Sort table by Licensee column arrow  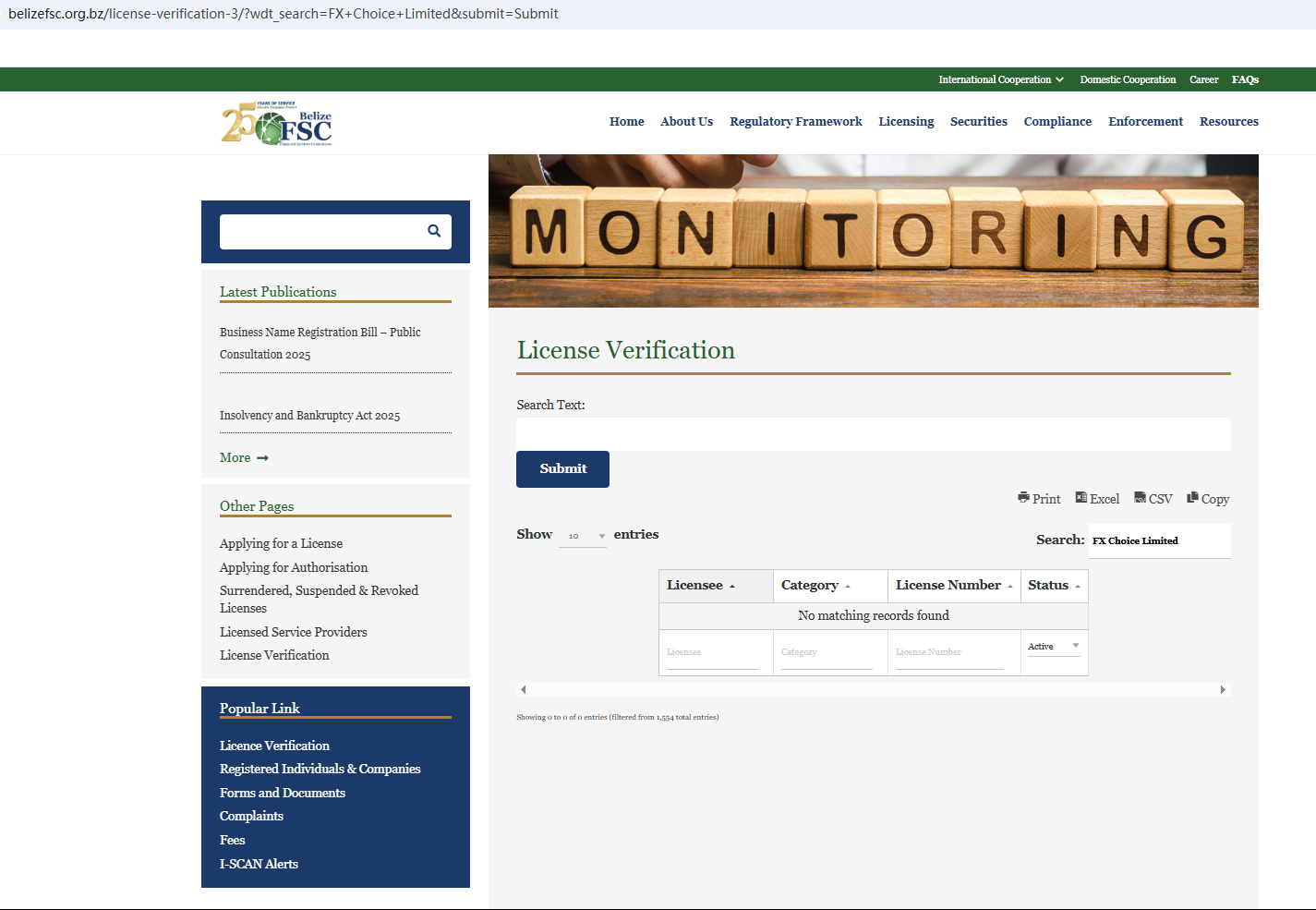(x=732, y=587)
